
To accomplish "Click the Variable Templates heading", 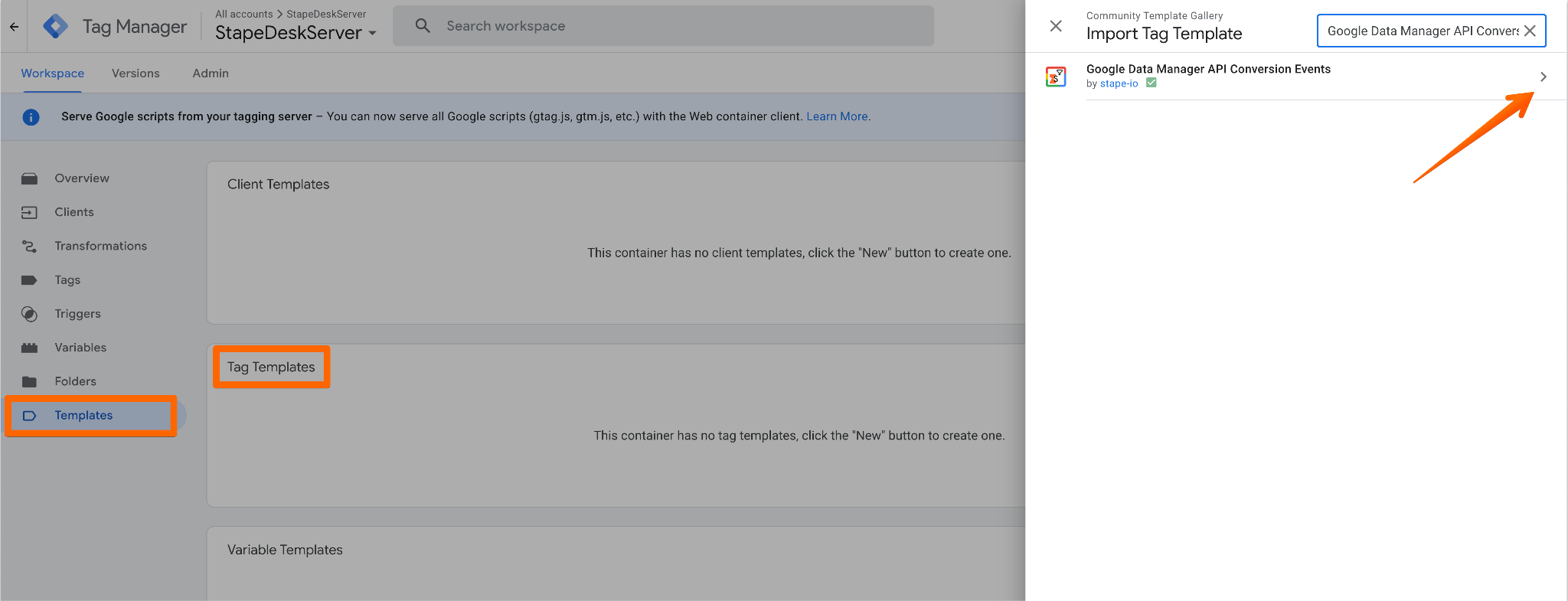I will tap(285, 550).
